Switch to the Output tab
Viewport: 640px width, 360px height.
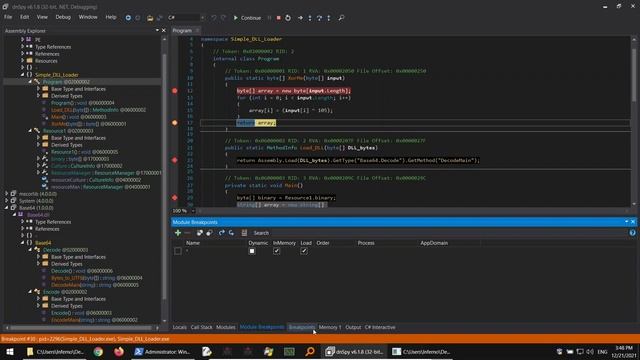pyautogui.click(x=353, y=327)
